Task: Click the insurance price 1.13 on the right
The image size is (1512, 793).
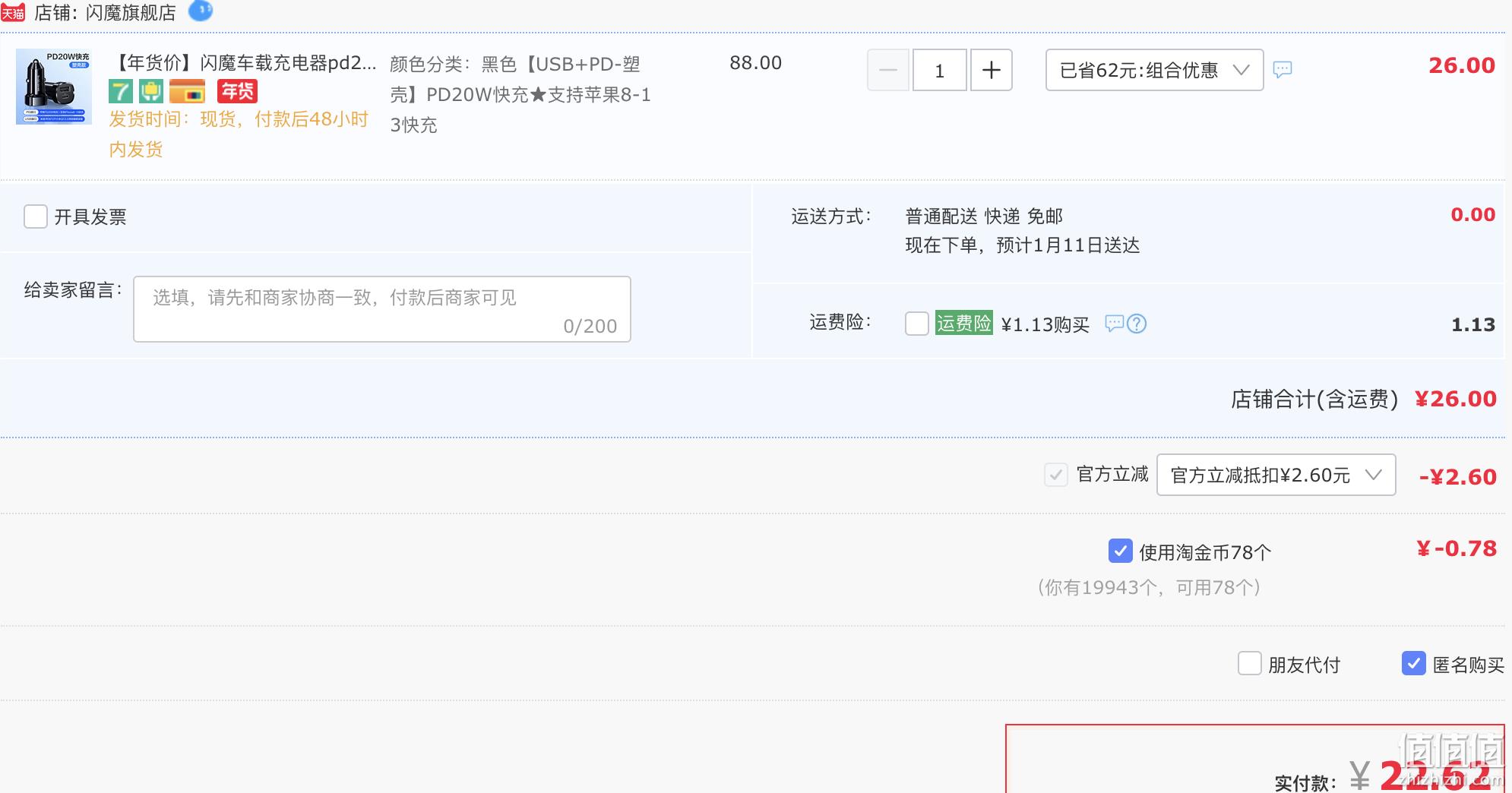Action: 1473,325
